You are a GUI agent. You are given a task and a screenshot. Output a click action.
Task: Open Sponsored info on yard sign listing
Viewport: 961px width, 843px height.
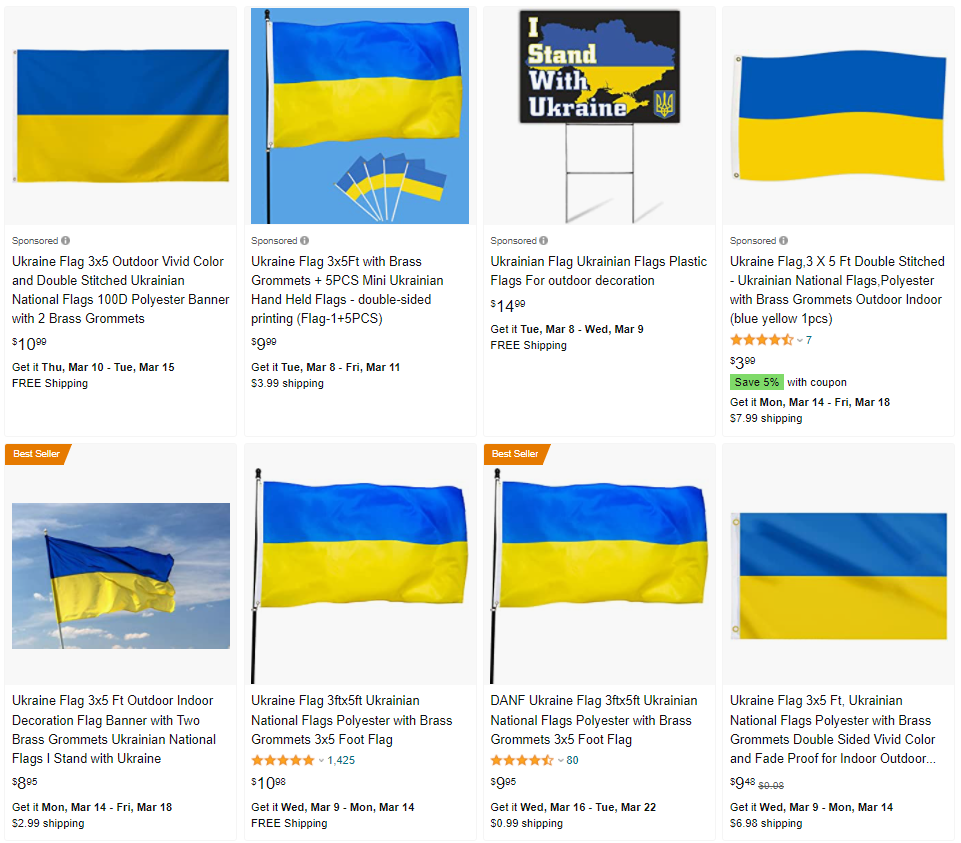click(544, 241)
